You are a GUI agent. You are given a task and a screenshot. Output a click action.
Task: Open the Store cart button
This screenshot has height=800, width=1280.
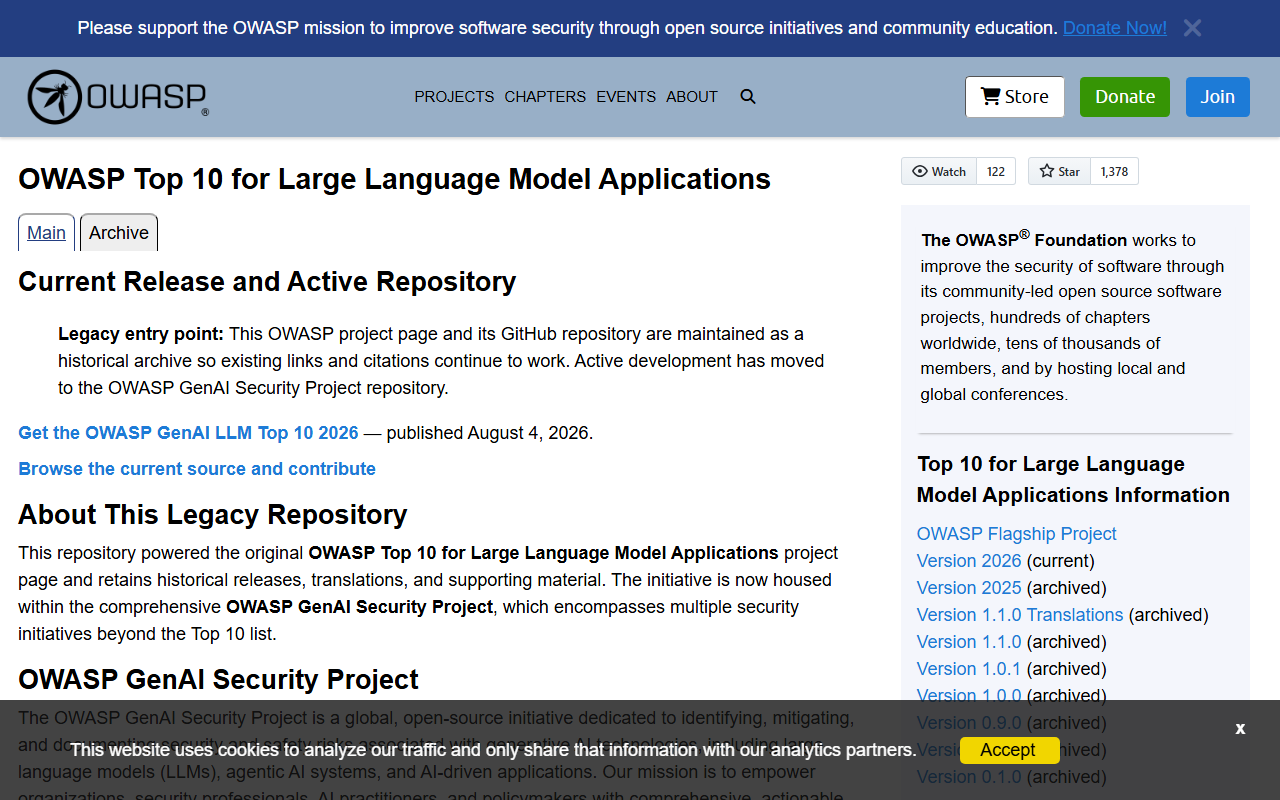point(1015,97)
